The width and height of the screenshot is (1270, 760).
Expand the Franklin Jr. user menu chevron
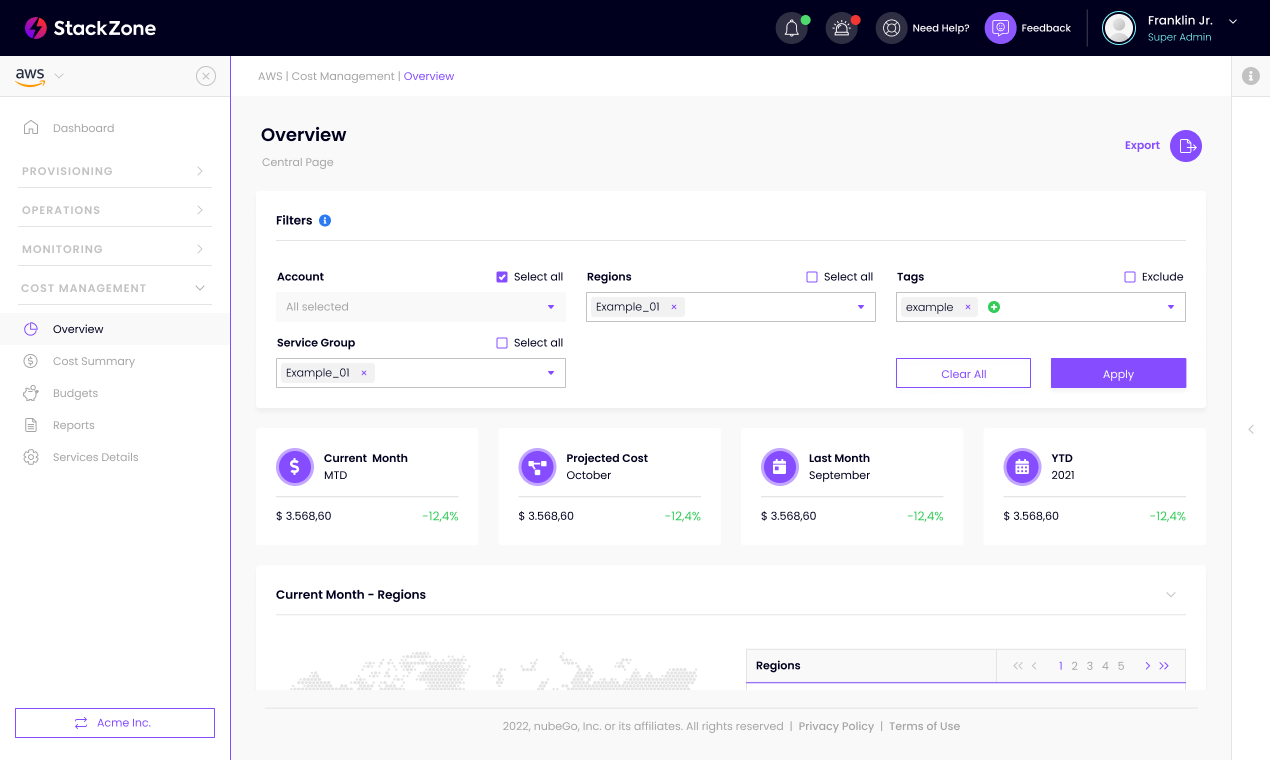(1233, 21)
